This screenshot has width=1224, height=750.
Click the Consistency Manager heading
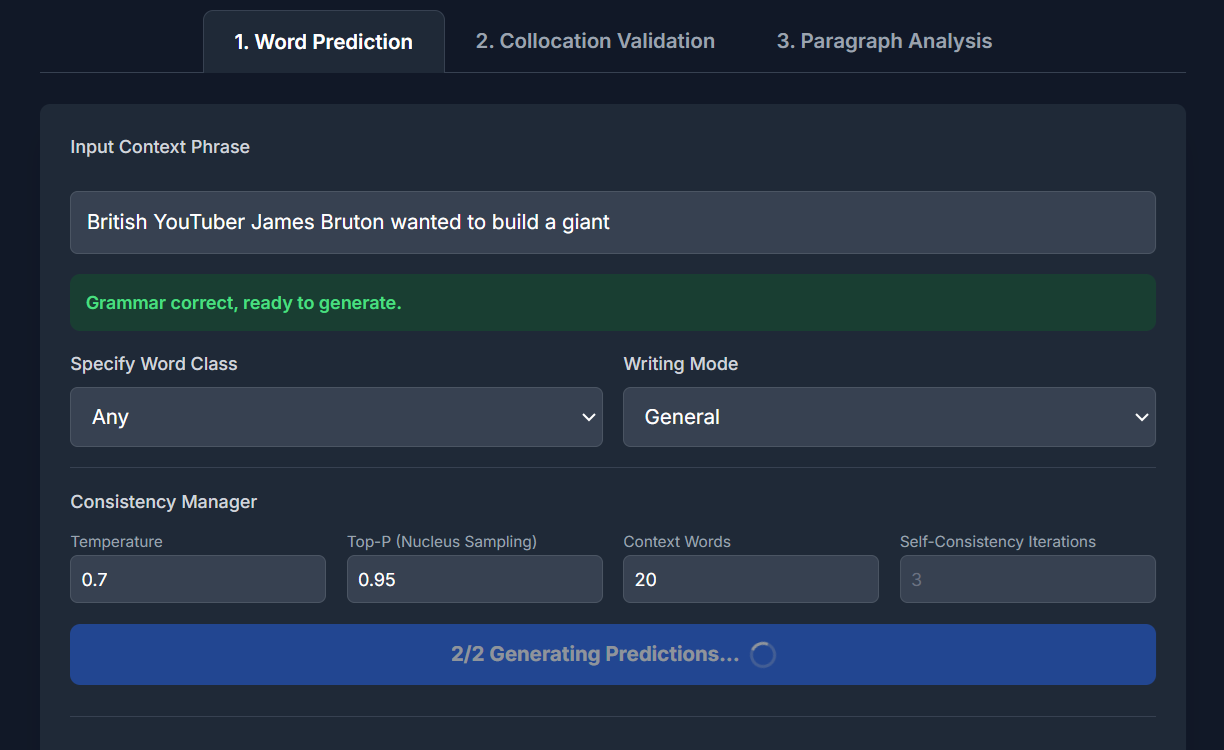click(164, 502)
